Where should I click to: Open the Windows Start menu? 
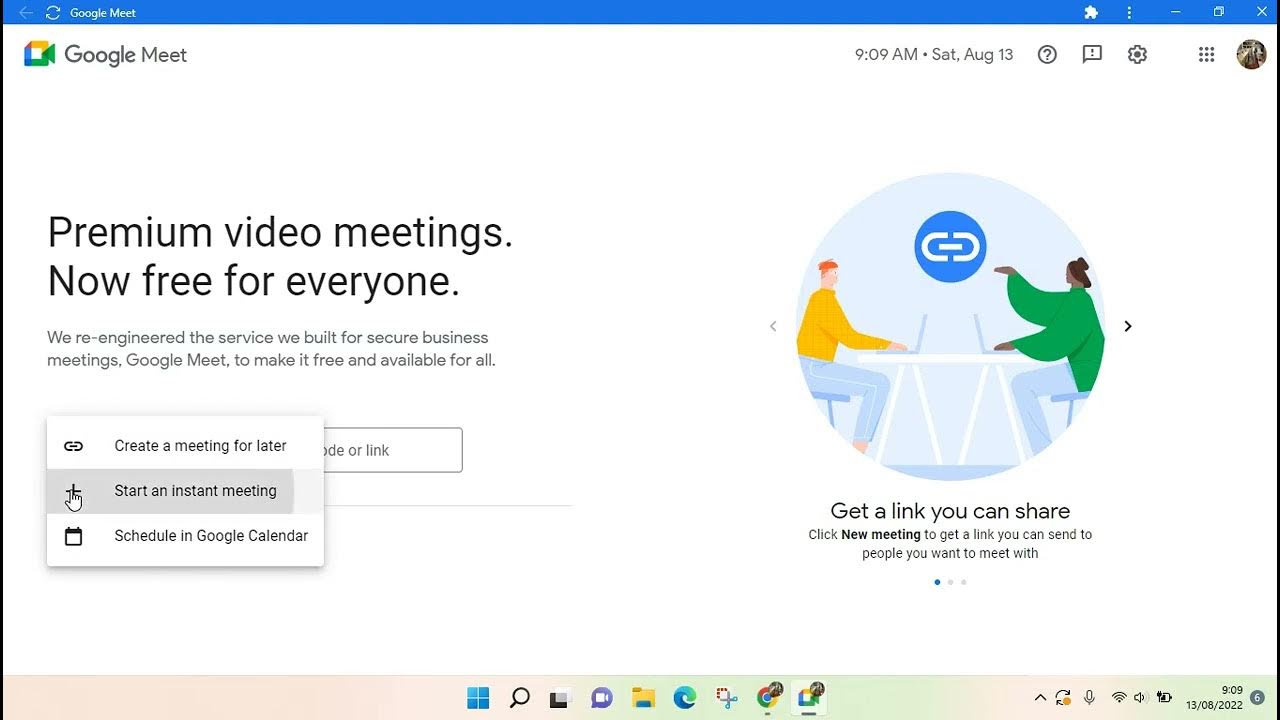click(x=478, y=698)
